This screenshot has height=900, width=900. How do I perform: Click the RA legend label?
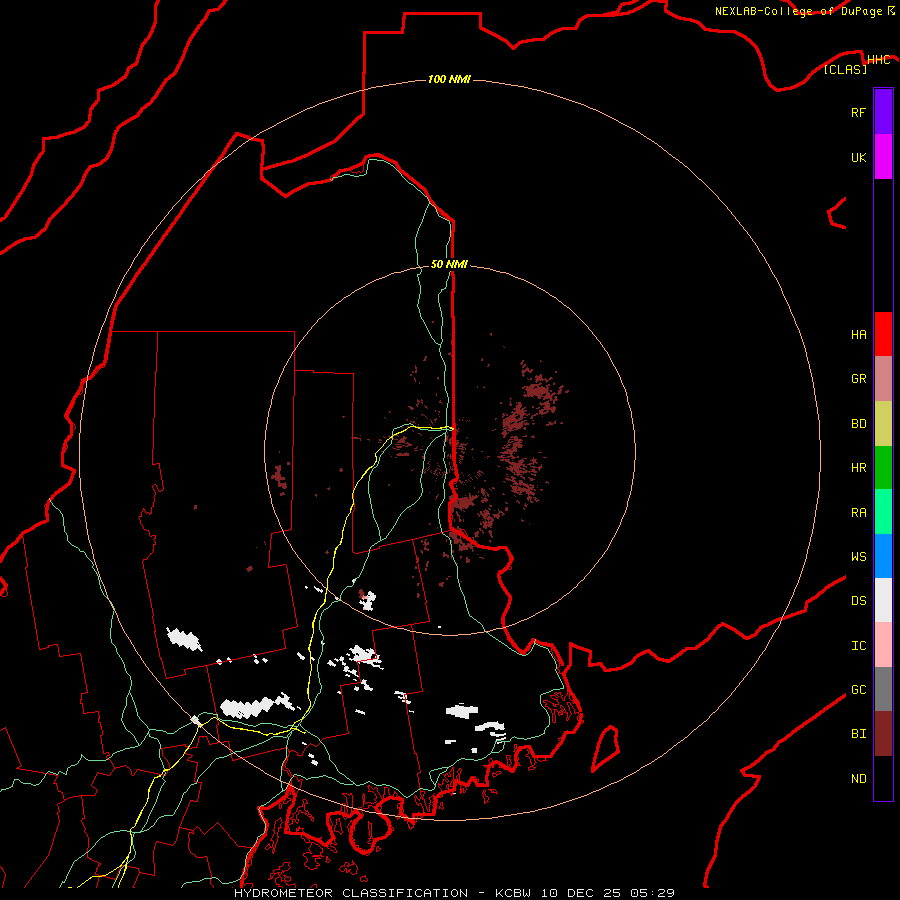(x=858, y=513)
